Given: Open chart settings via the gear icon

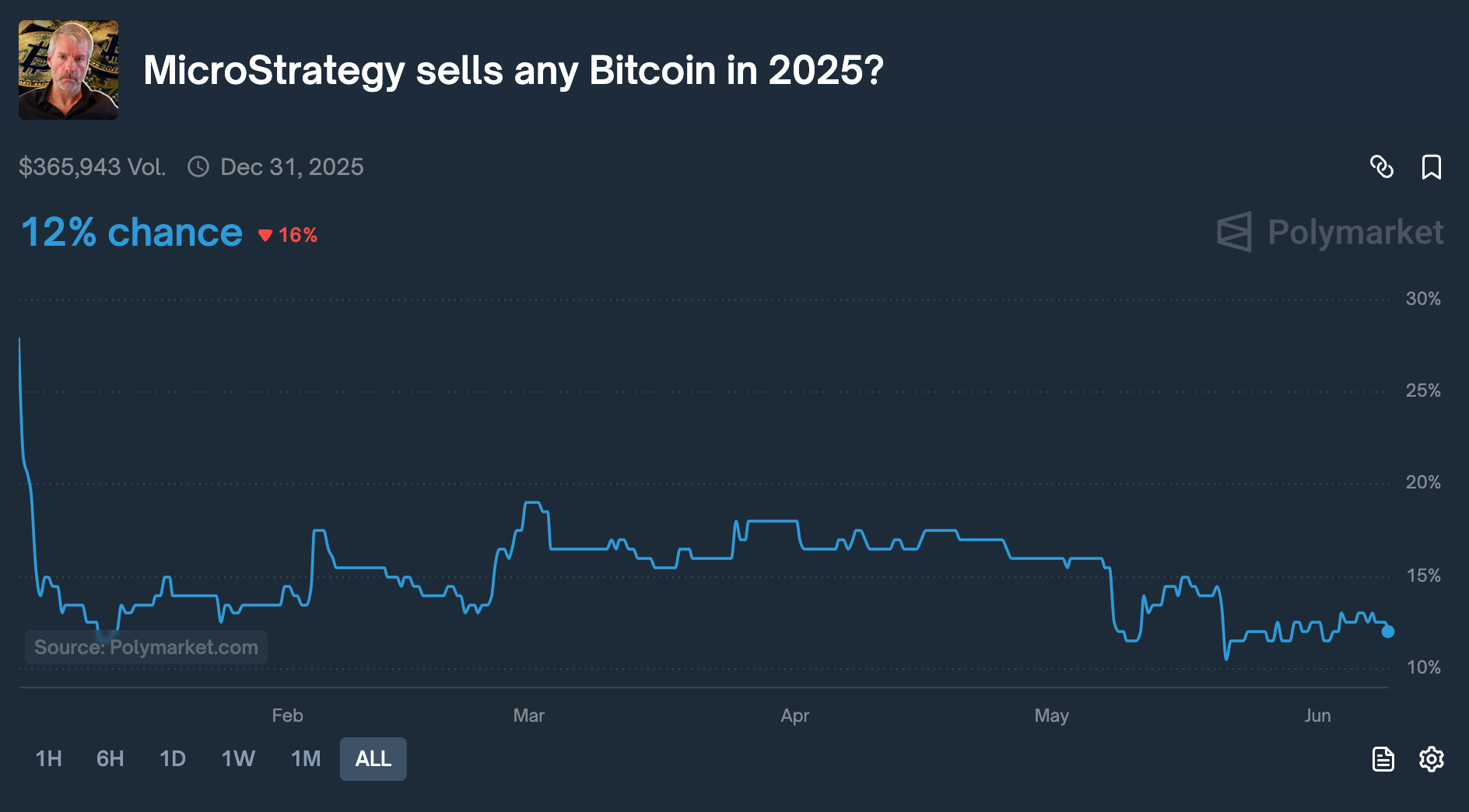Looking at the screenshot, I should [x=1432, y=759].
